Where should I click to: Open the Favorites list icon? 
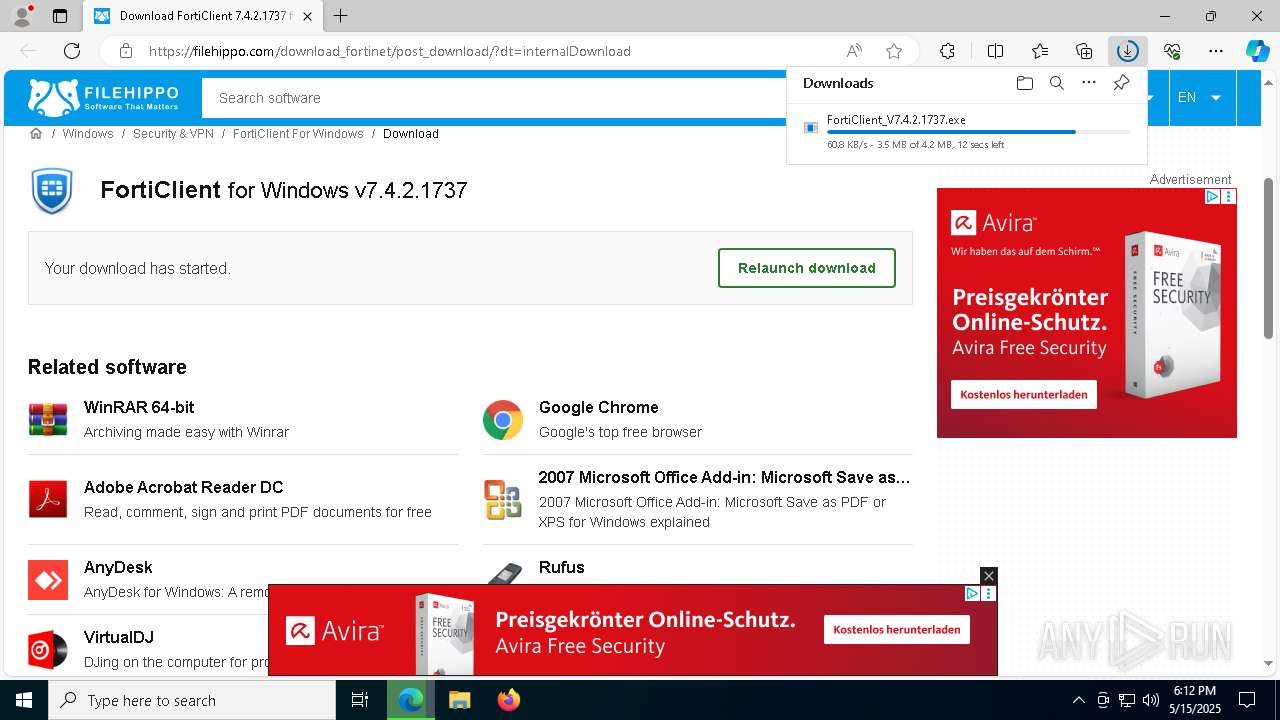pos(1040,51)
